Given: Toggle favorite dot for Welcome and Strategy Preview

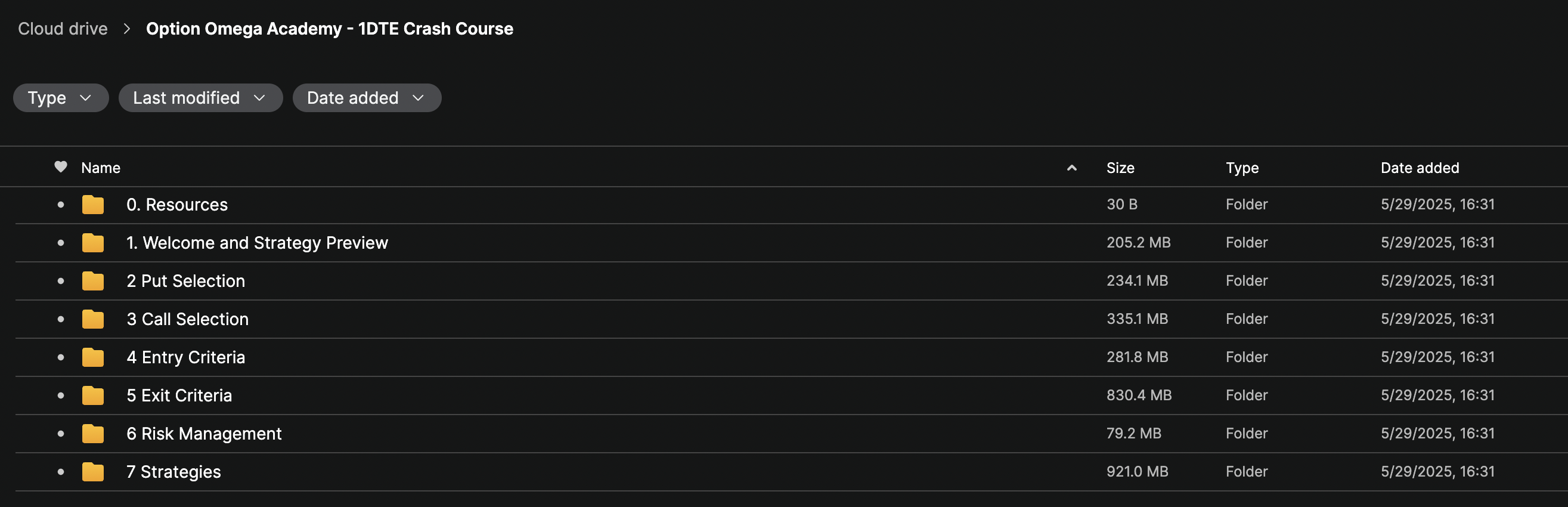Looking at the screenshot, I should [x=60, y=243].
